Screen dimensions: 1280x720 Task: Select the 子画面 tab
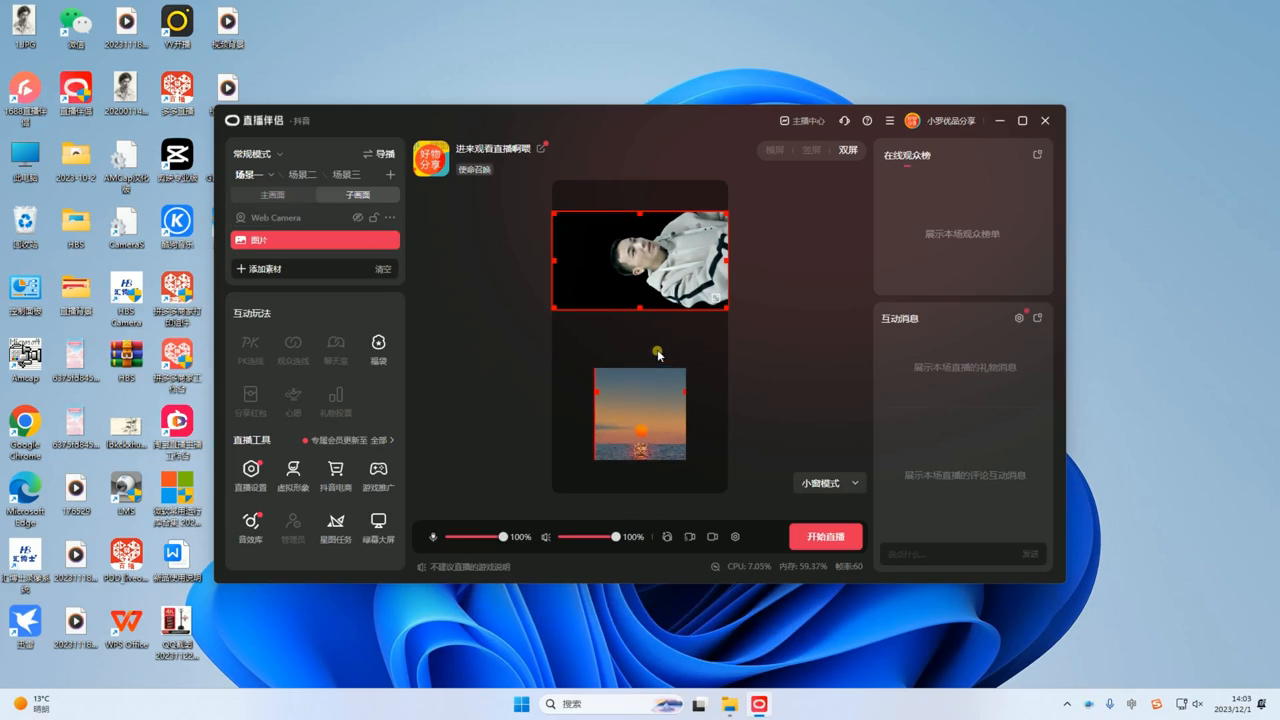pos(357,195)
